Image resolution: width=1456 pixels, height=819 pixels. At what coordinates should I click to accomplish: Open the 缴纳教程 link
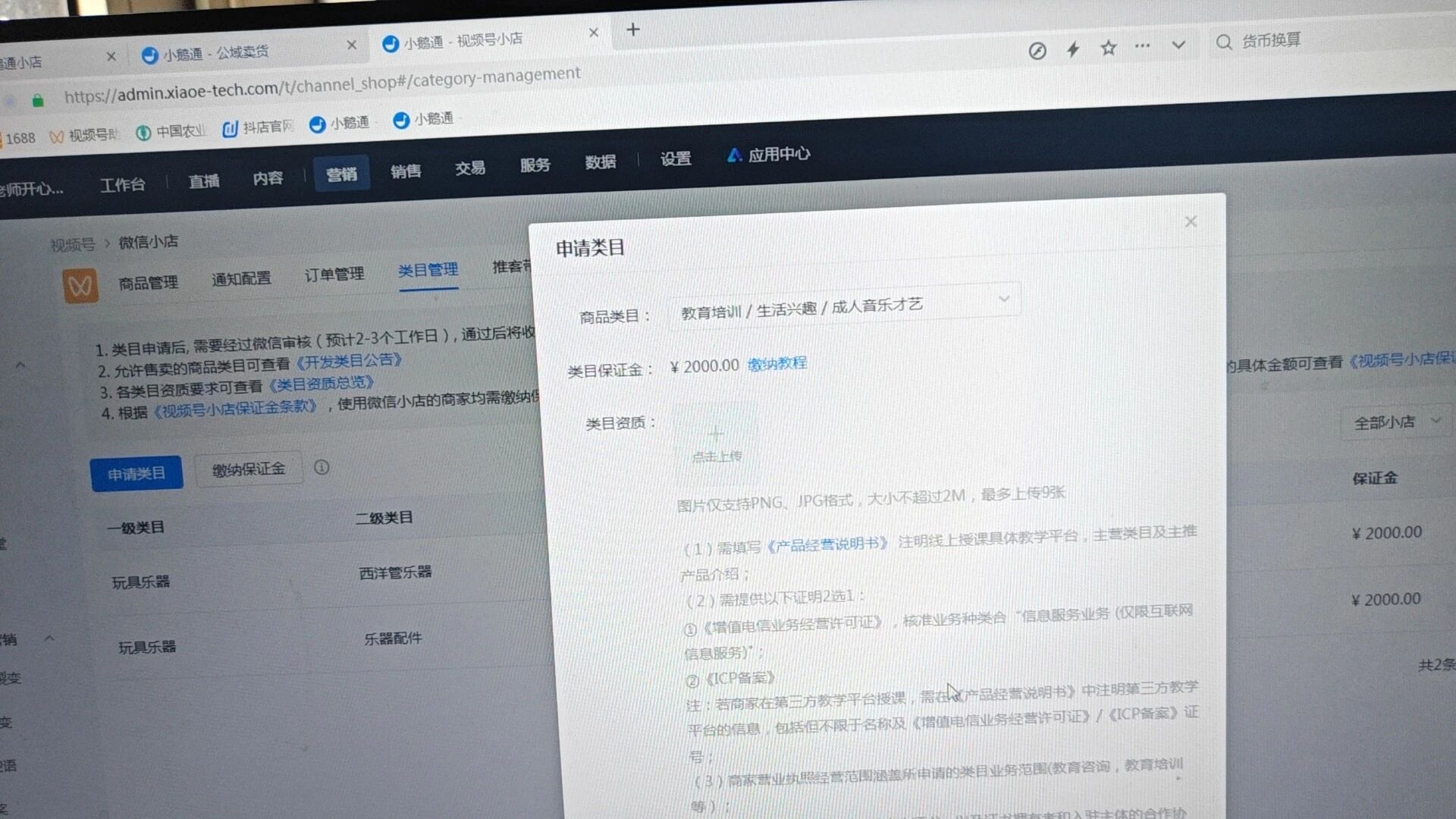point(777,363)
